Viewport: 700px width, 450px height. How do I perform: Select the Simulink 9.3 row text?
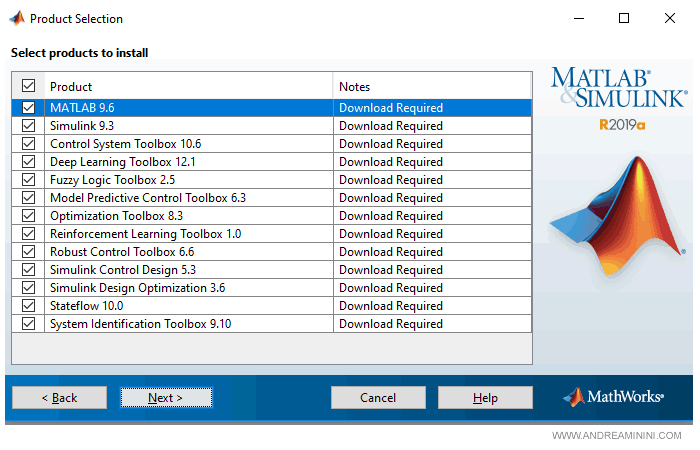coord(82,126)
